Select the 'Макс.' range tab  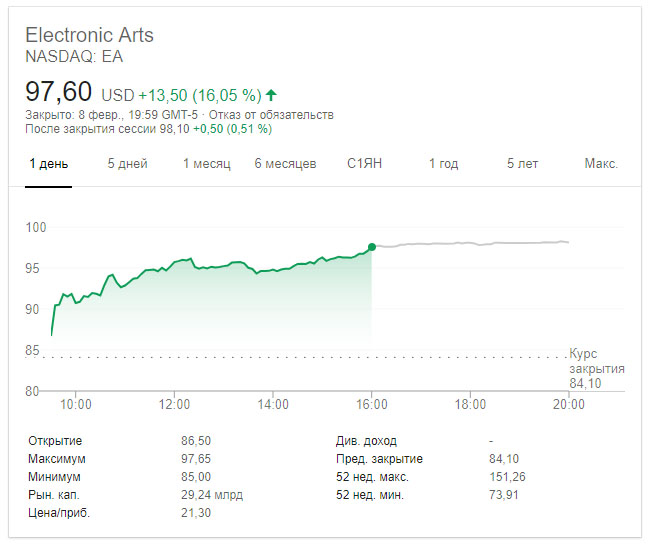601,164
